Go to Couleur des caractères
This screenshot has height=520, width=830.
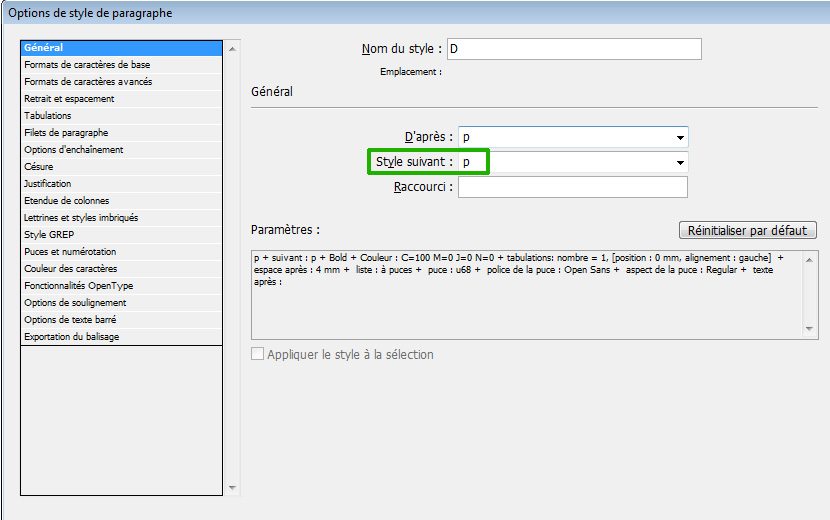coord(71,269)
